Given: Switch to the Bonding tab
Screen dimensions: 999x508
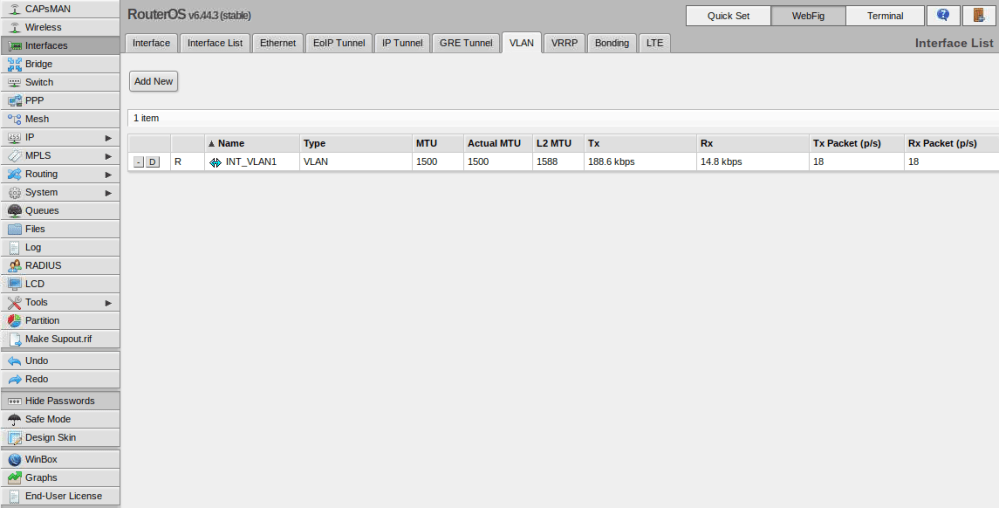Looking at the screenshot, I should [x=612, y=43].
